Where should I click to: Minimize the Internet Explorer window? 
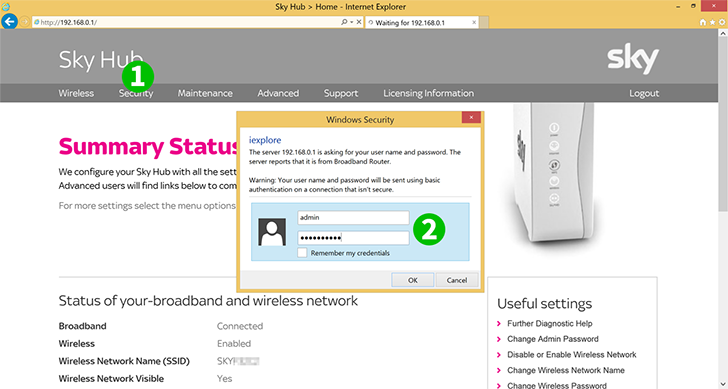coord(679,6)
